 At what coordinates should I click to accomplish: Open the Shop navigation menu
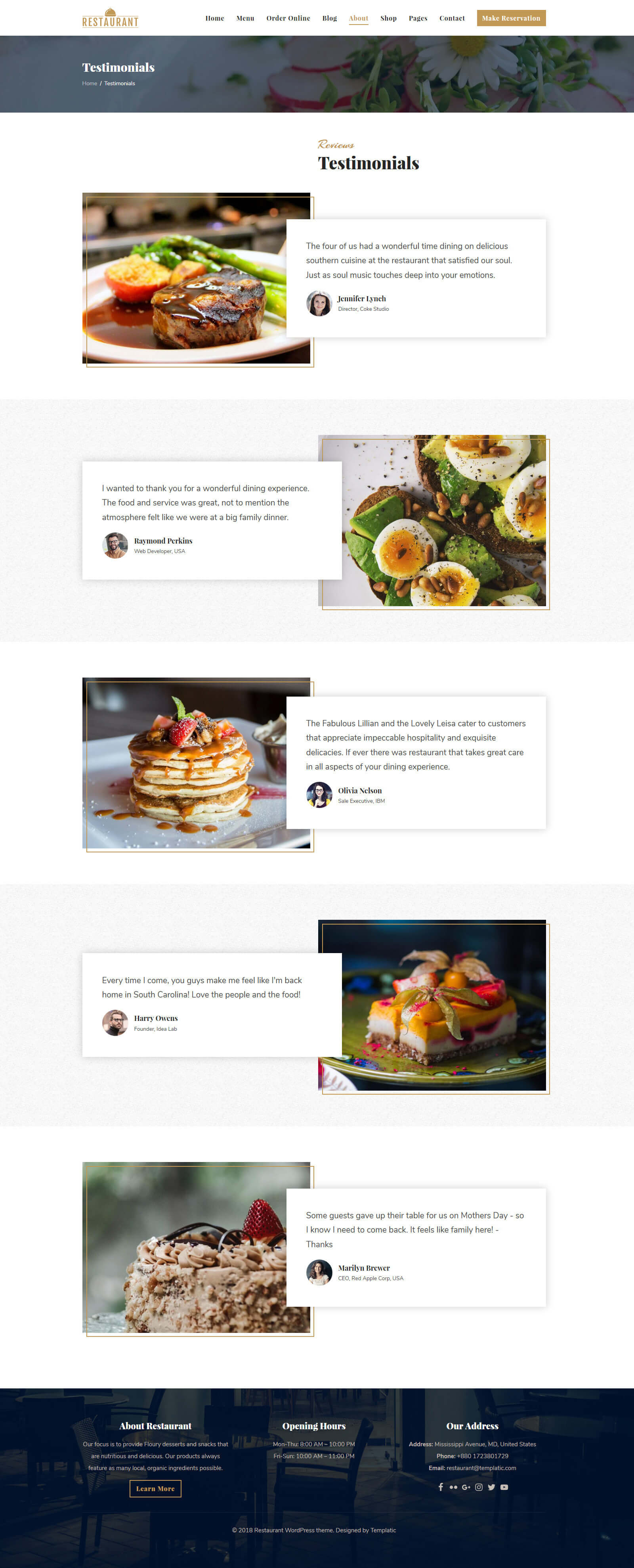pyautogui.click(x=388, y=18)
